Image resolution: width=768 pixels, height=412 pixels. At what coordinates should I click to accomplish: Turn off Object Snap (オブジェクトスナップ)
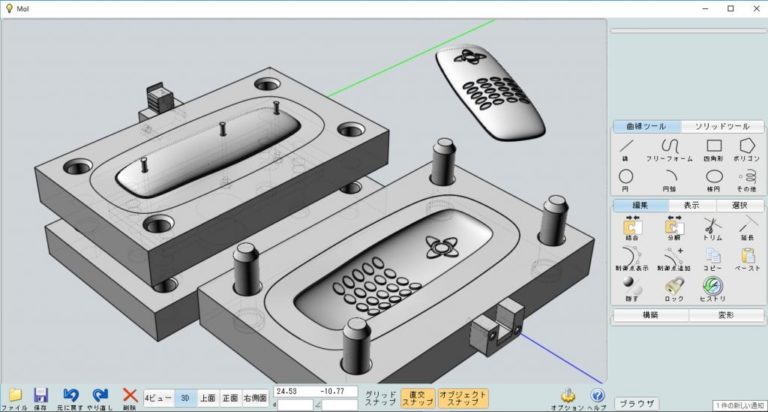pos(463,398)
